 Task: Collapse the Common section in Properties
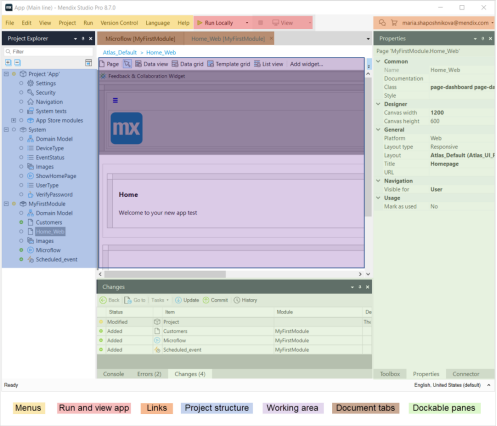point(378,61)
